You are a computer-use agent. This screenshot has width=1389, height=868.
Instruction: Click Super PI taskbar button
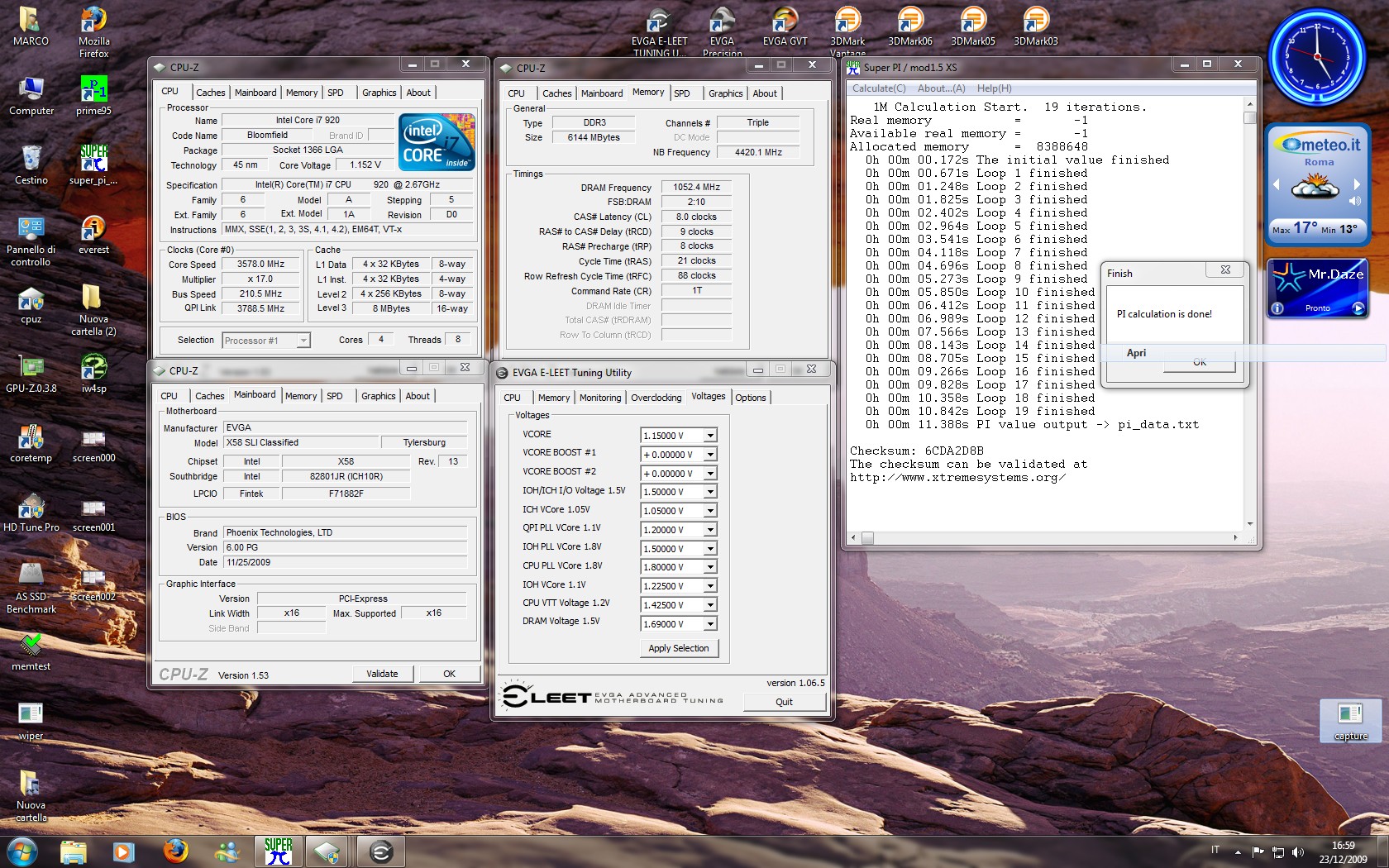click(279, 851)
